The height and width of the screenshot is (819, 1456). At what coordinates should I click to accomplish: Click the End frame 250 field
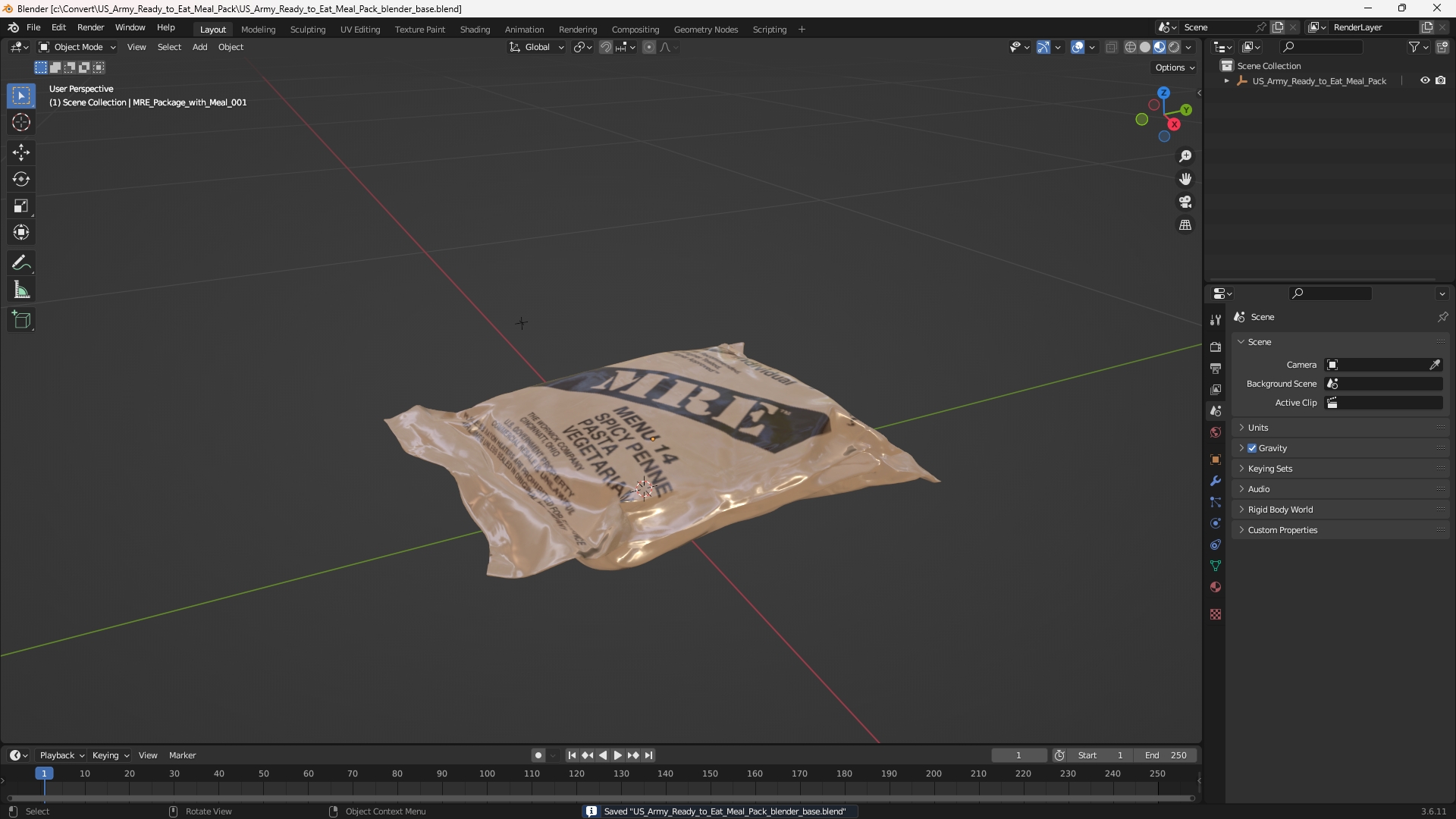coord(1166,755)
